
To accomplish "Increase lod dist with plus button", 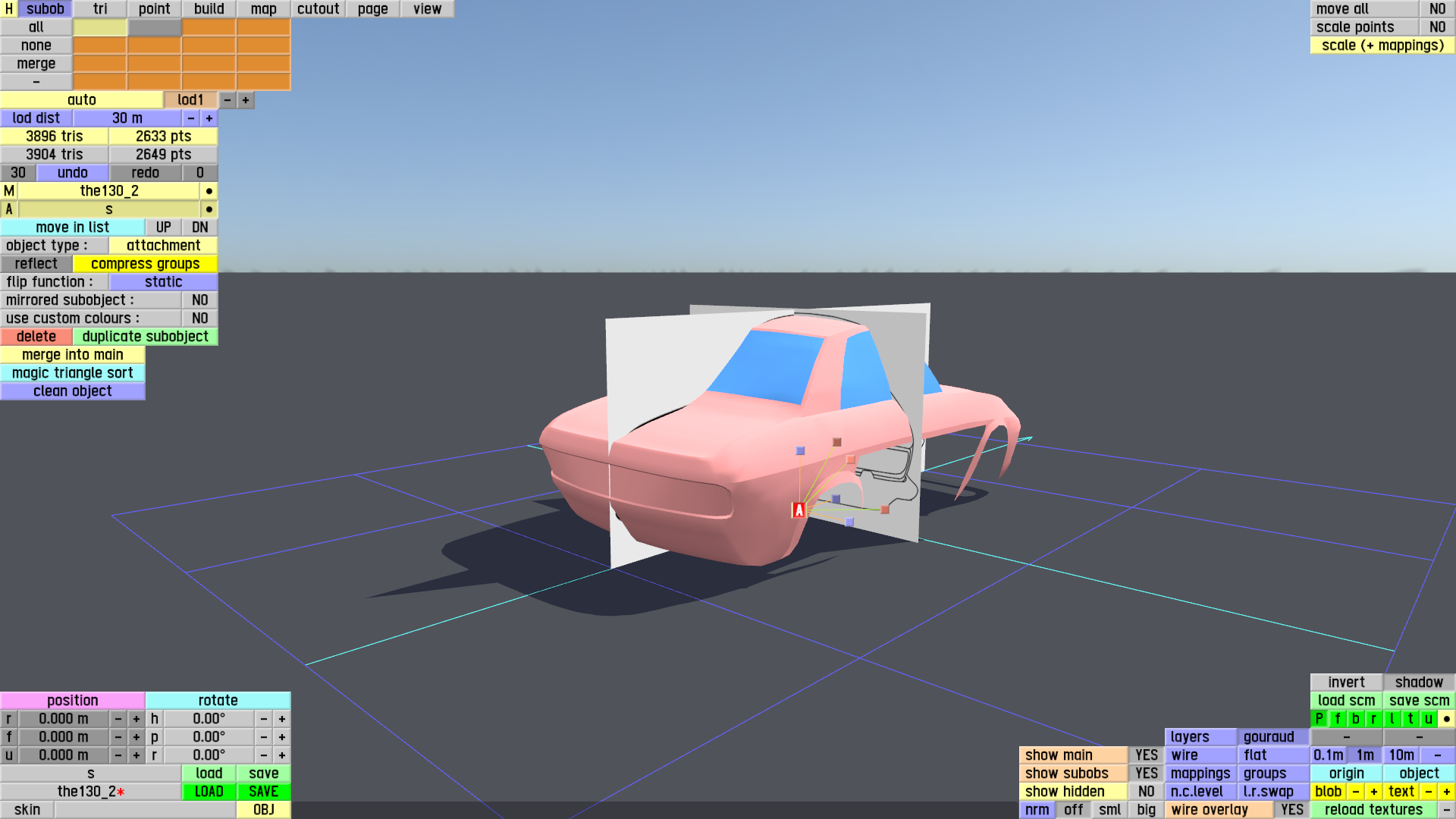I will pos(209,118).
